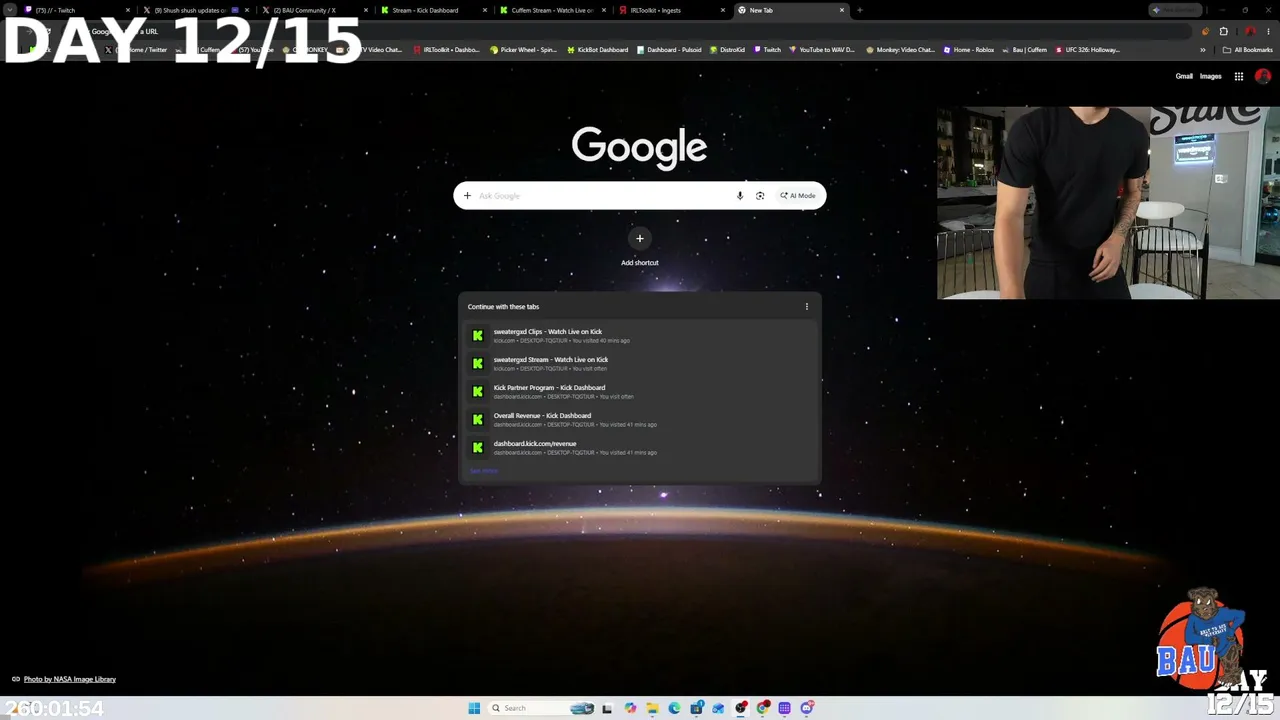Enable AI Mode in the search box

(798, 196)
